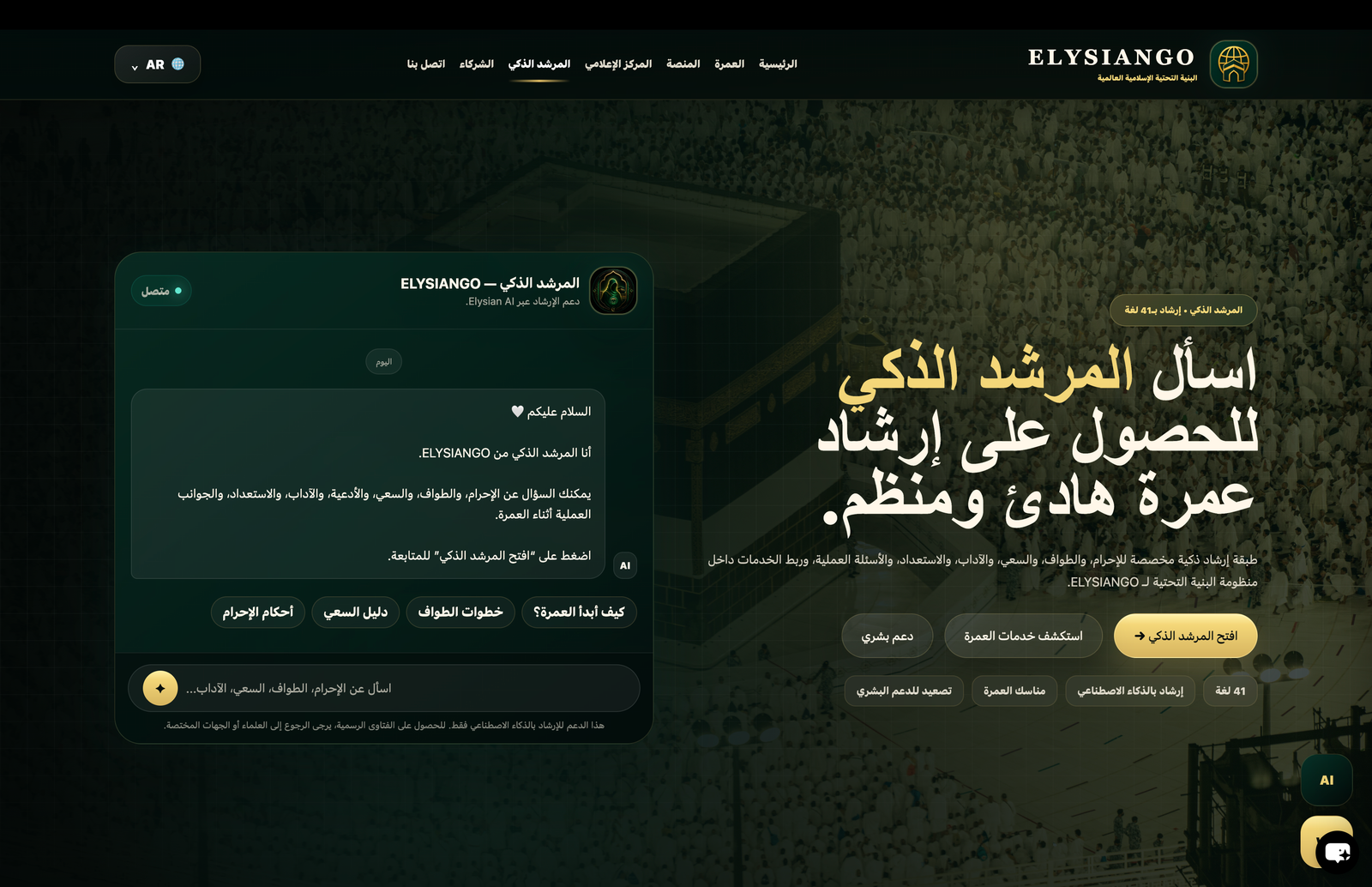Open the floating AI button
The image size is (1372, 887).
coord(1327,780)
